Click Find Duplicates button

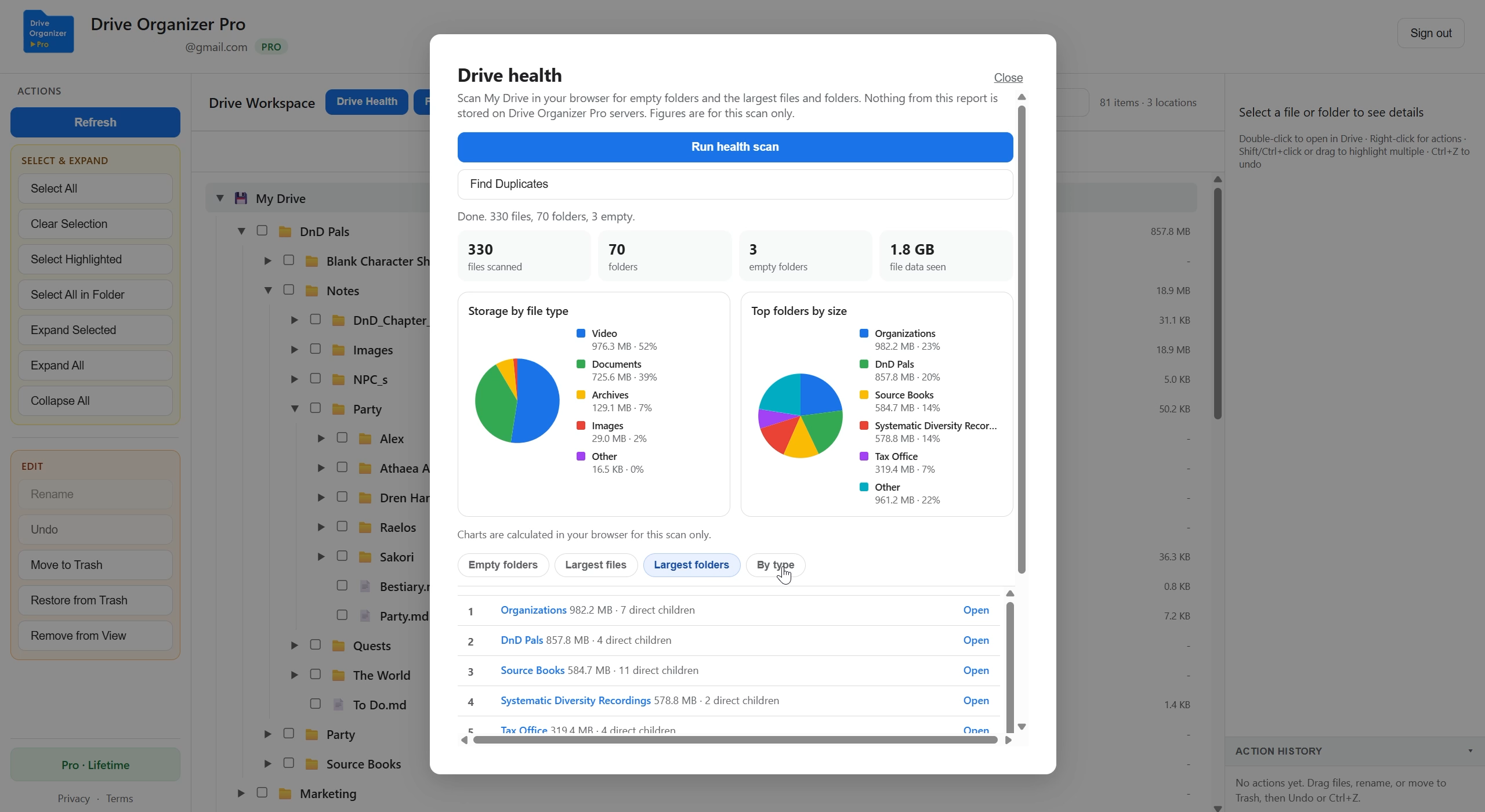[x=735, y=184]
